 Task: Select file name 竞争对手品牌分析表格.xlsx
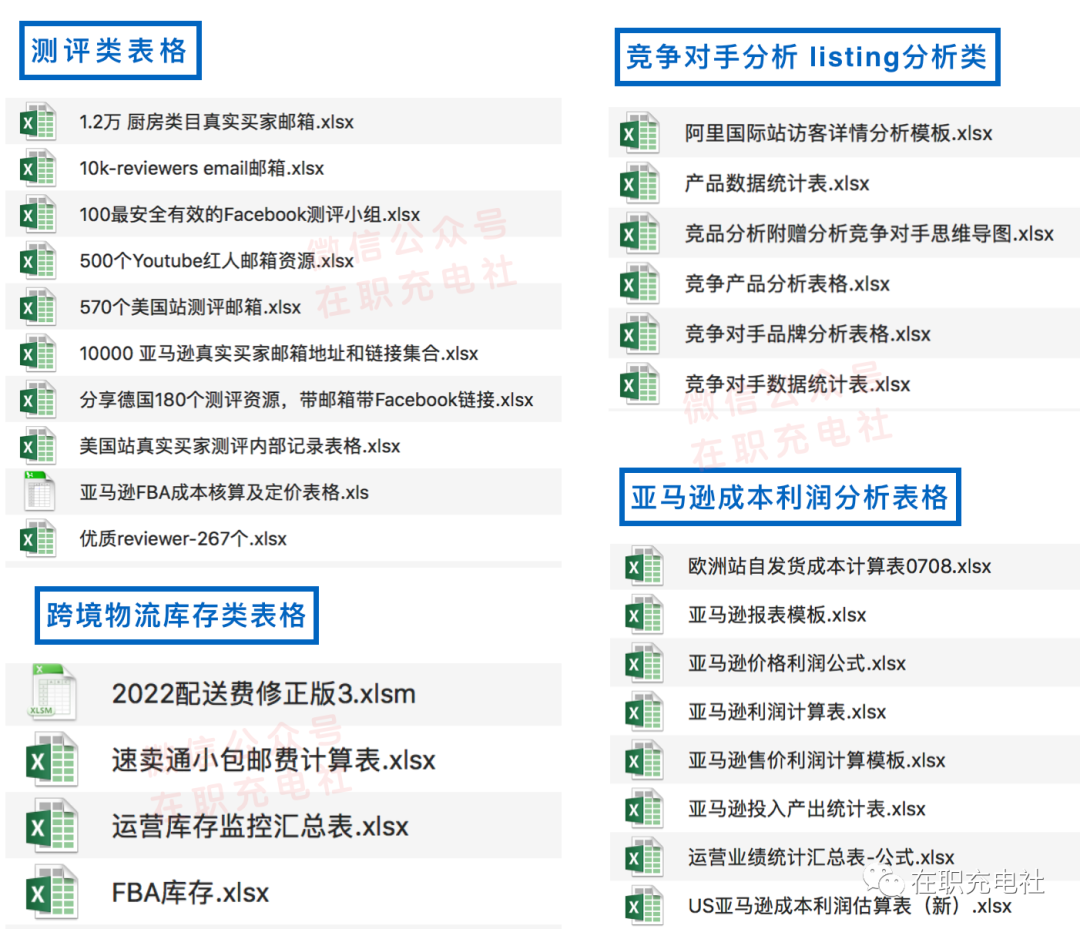click(808, 334)
